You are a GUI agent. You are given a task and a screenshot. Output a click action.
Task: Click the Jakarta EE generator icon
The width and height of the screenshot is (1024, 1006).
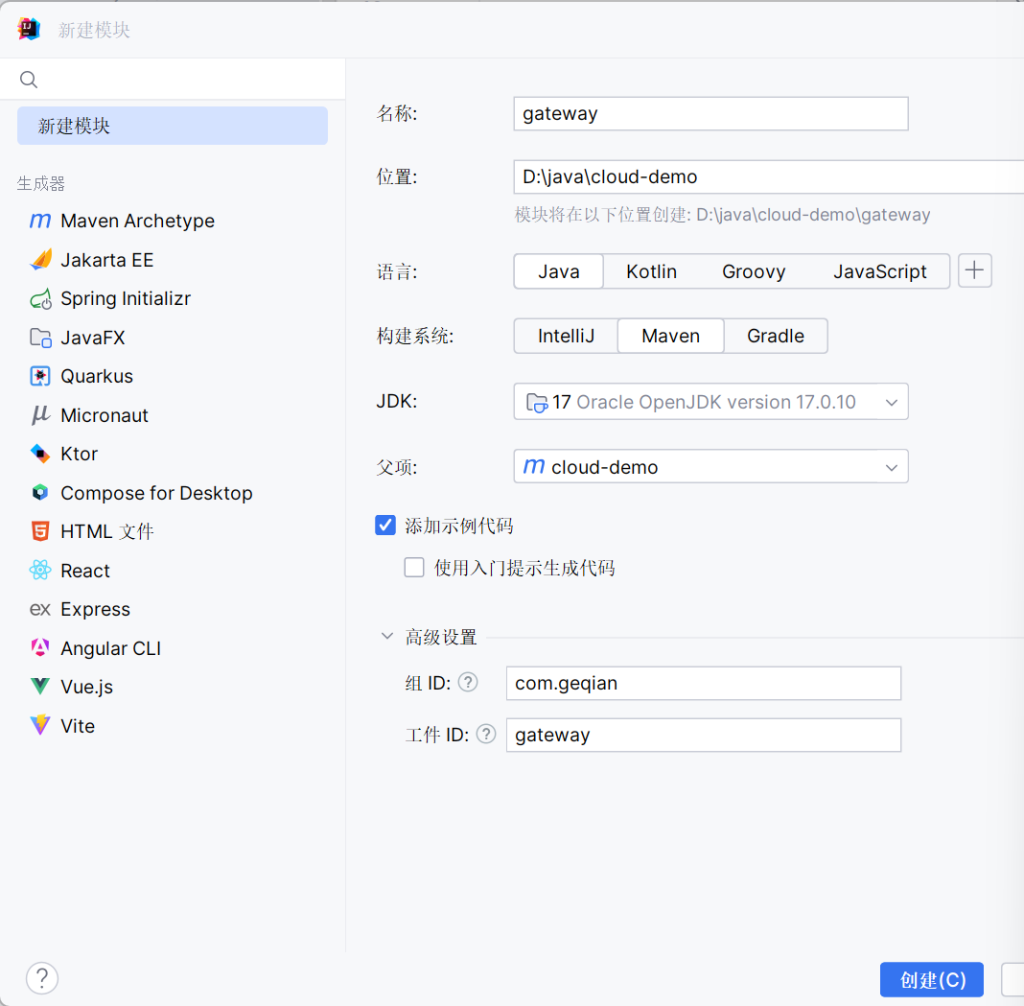(40, 260)
